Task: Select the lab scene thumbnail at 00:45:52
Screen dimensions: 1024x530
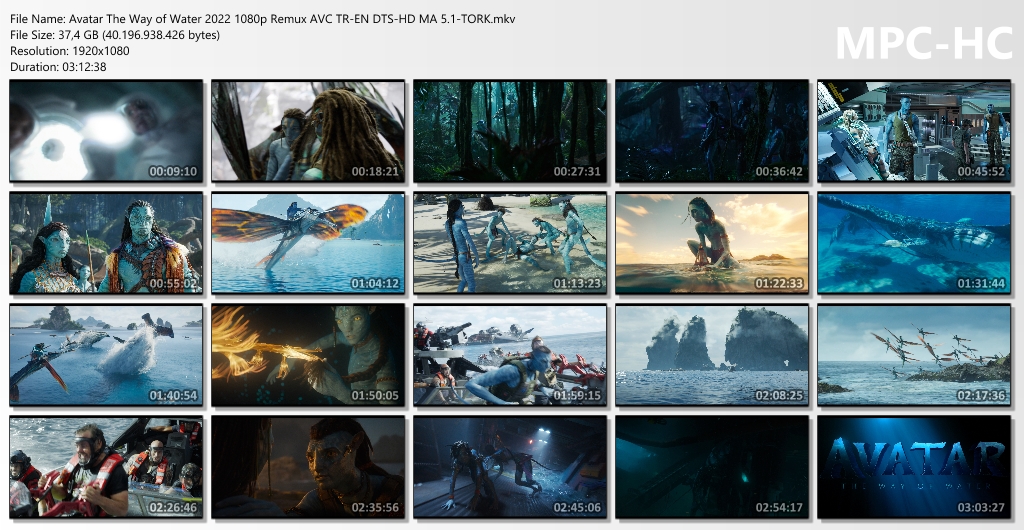Action: pos(914,131)
